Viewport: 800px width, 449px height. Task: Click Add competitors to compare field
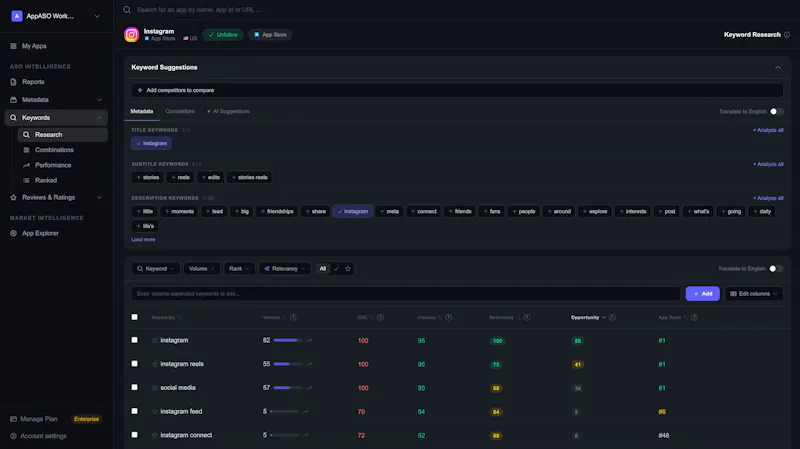click(x=457, y=90)
